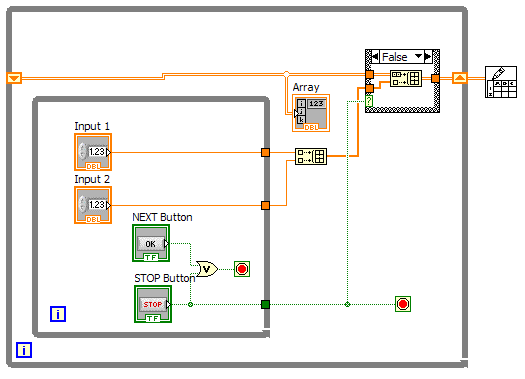Image resolution: width=525 pixels, height=379 pixels.
Task: Click upper input tunnel on case structure
Action: (369, 74)
